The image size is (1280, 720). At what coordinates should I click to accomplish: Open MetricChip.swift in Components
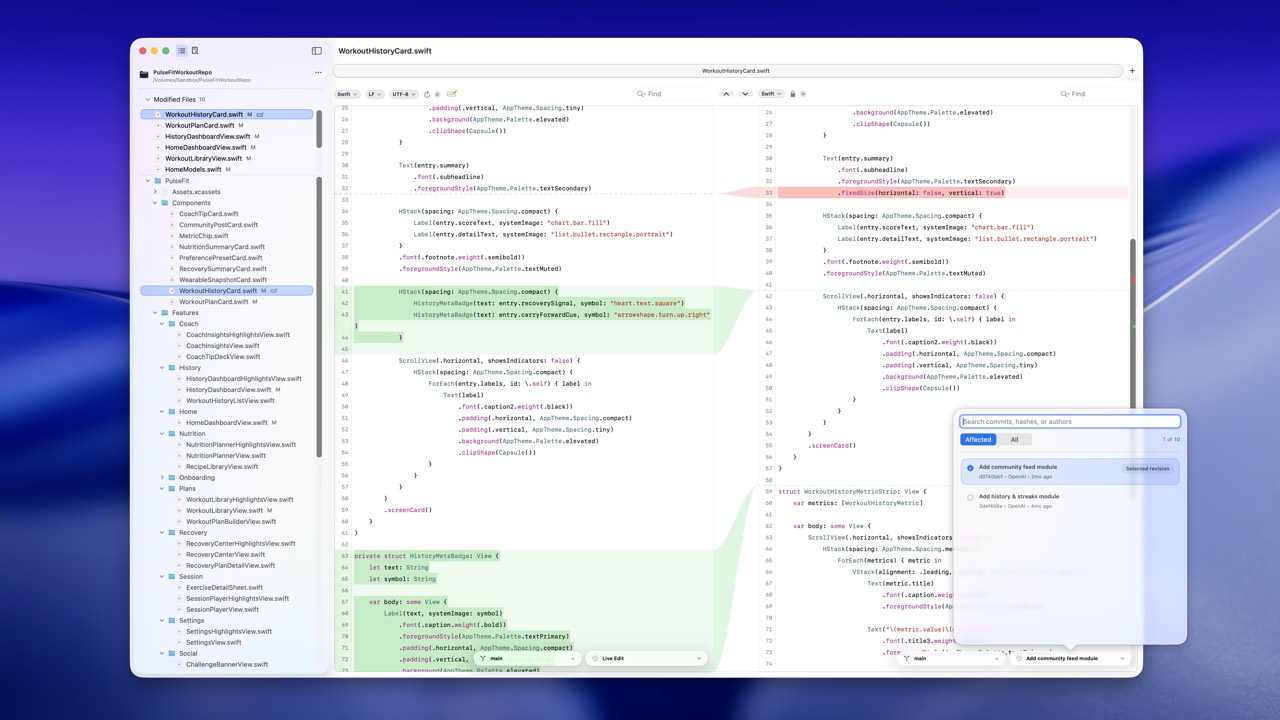204,236
